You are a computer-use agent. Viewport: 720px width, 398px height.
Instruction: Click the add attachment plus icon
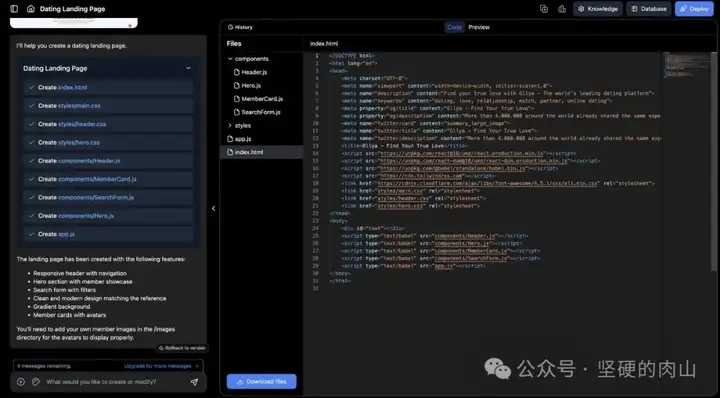[21, 382]
